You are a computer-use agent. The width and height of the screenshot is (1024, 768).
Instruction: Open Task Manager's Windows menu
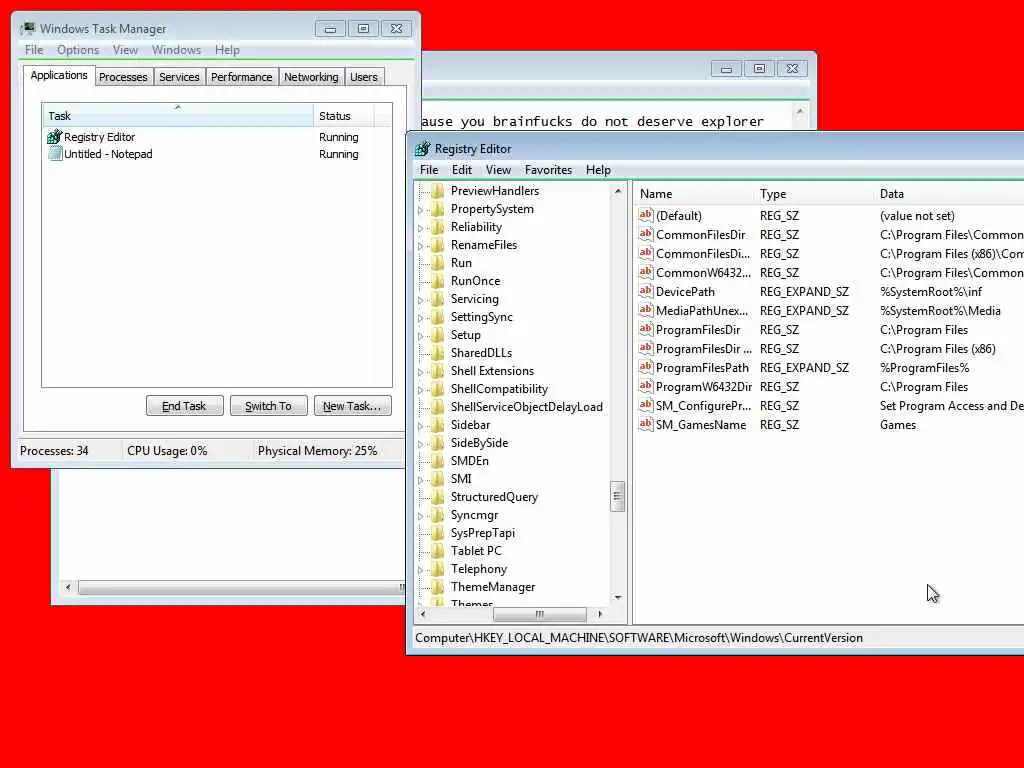pos(176,50)
